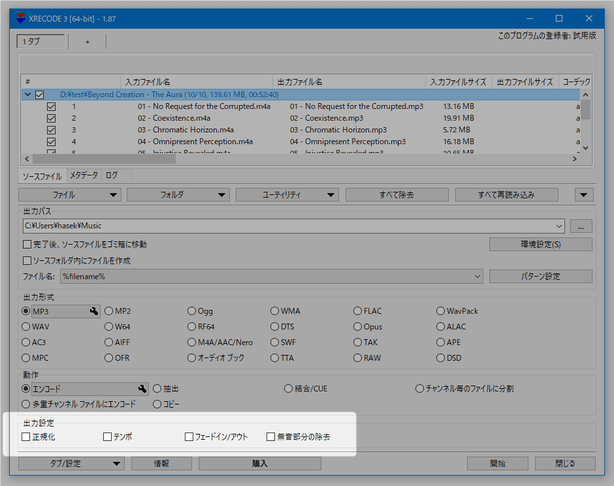Click the 購入 button

(260, 464)
